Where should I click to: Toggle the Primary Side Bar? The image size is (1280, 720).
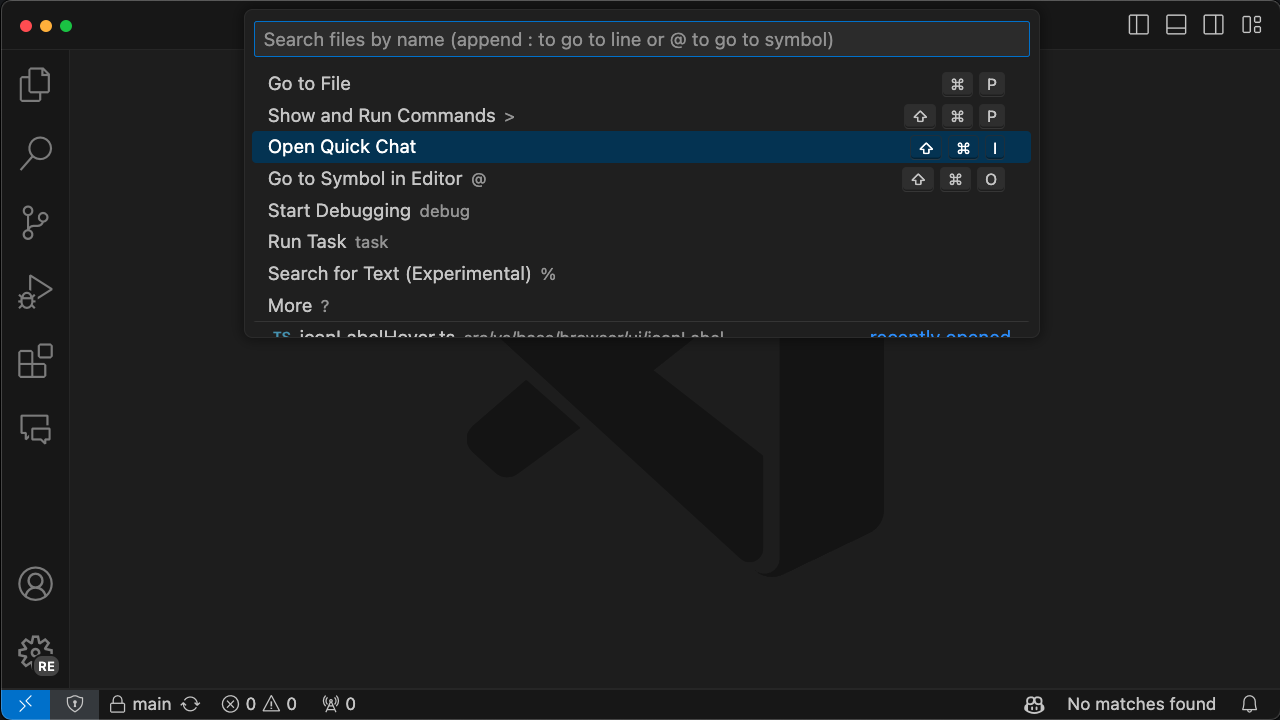tap(1138, 25)
